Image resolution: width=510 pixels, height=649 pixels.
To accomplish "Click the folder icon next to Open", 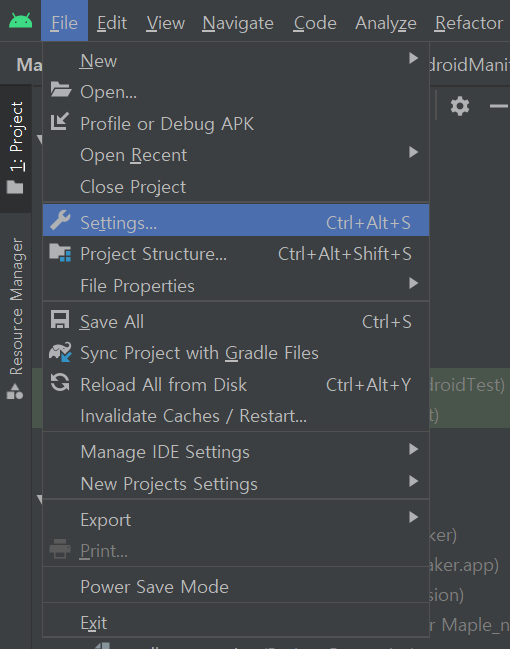I will (x=60, y=89).
